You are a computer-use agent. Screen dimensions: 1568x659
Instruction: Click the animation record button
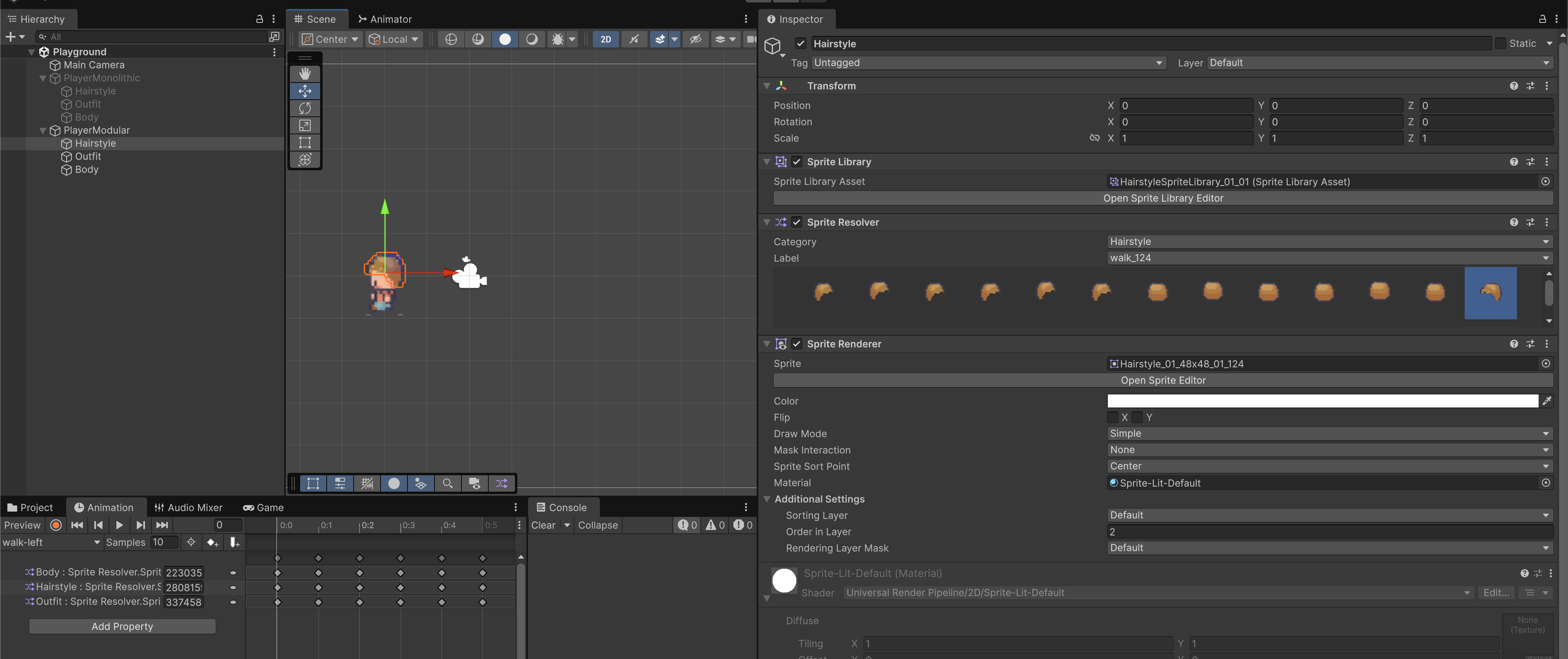[x=56, y=525]
